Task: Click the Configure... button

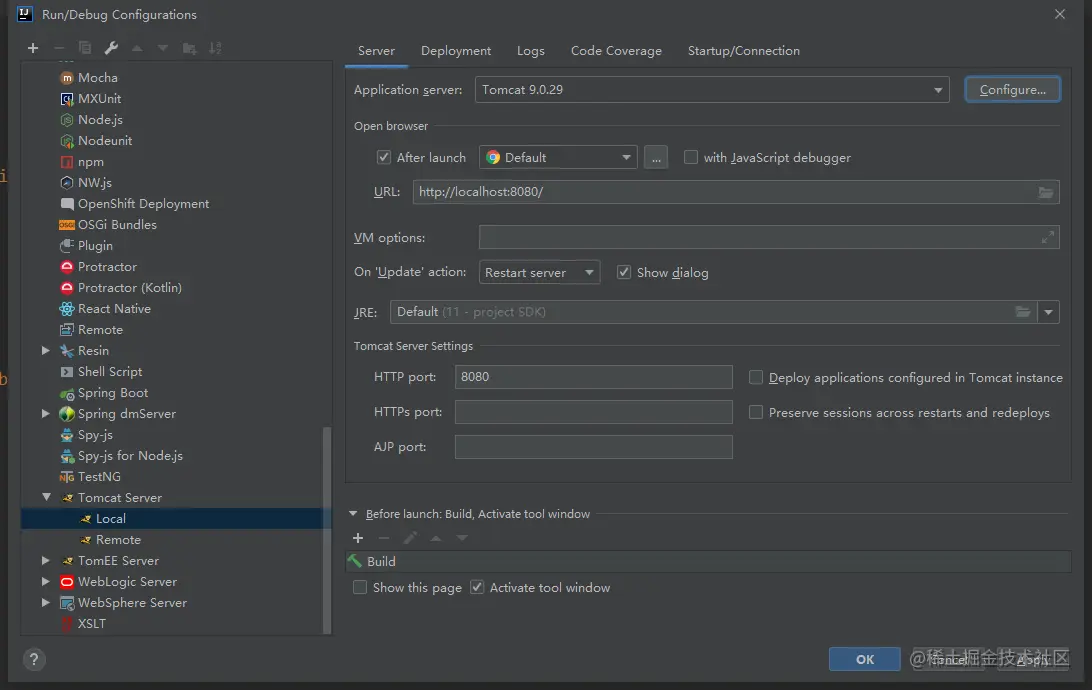Action: click(1013, 90)
